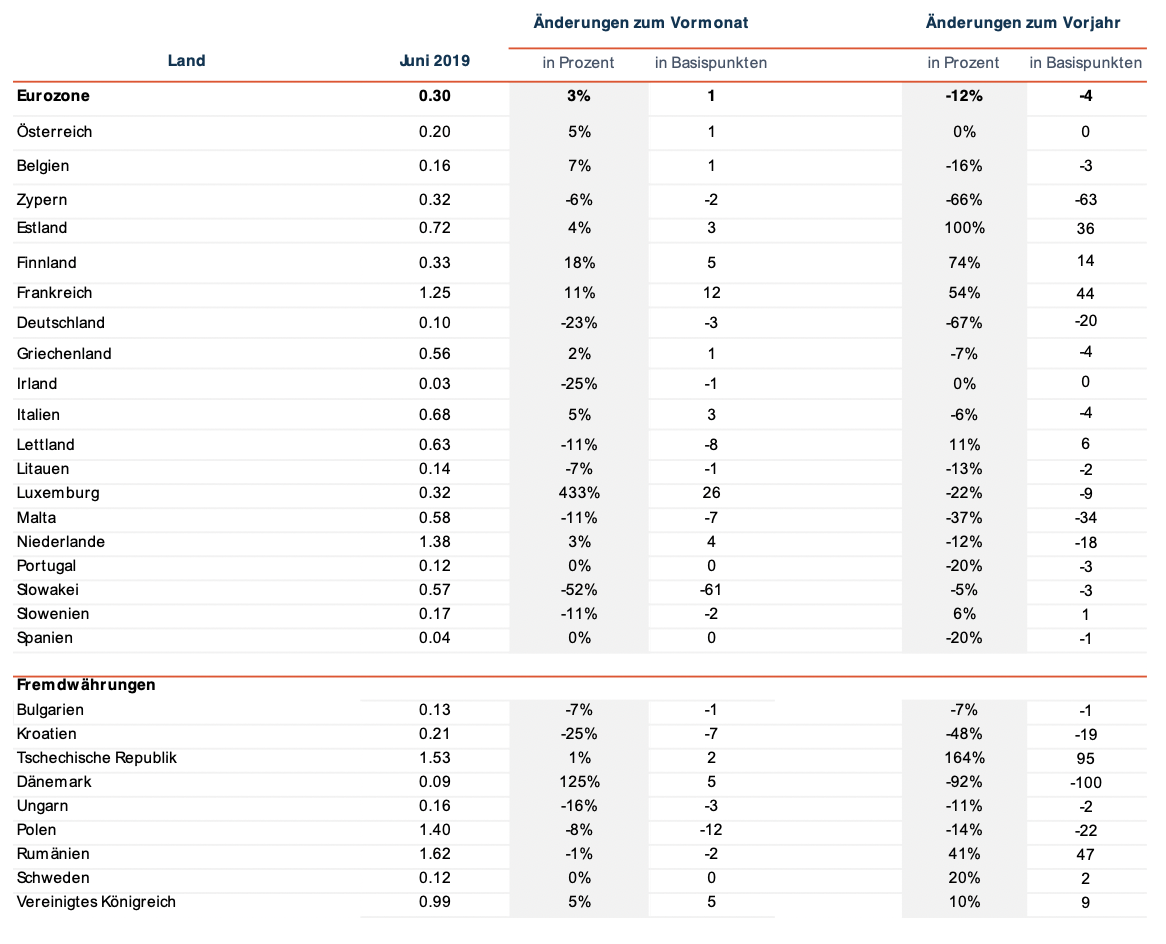The height and width of the screenshot is (944, 1166).
Task: Select the Änderungen zum Vorjahr heading
Action: click(1022, 23)
